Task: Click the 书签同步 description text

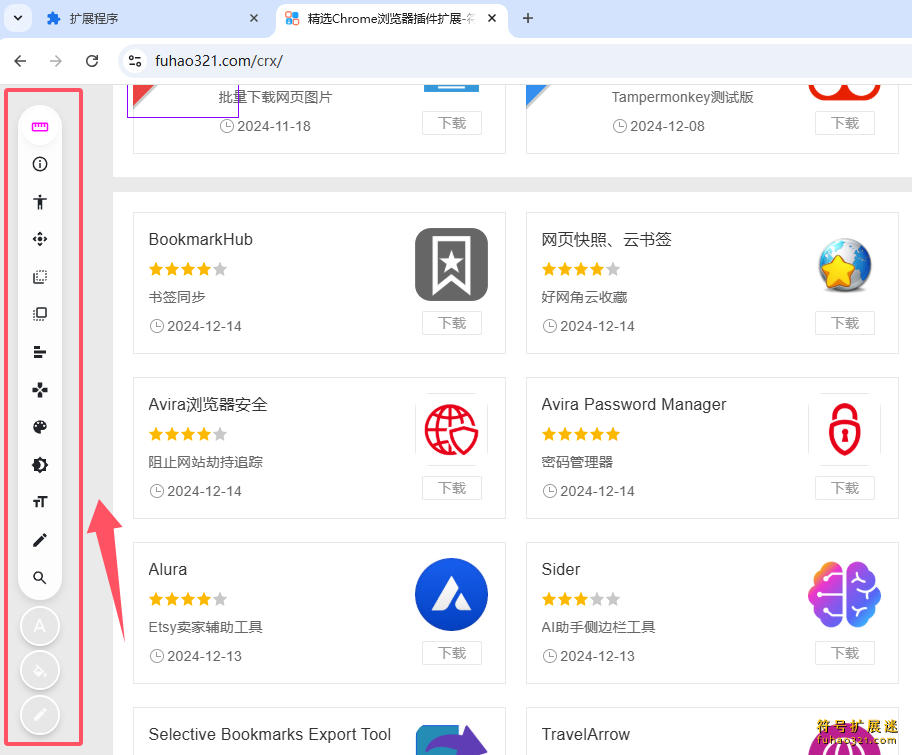Action: (177, 297)
